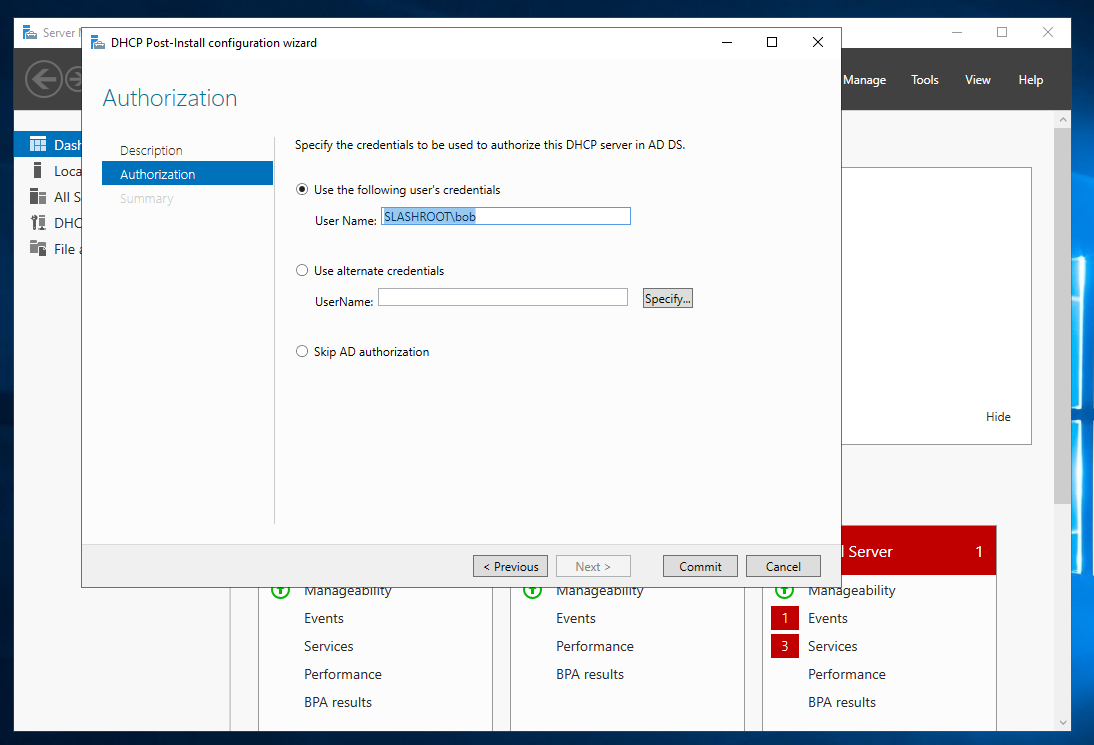Open the Tools menu in Server Manager
This screenshot has width=1094, height=745.
pyautogui.click(x=925, y=80)
